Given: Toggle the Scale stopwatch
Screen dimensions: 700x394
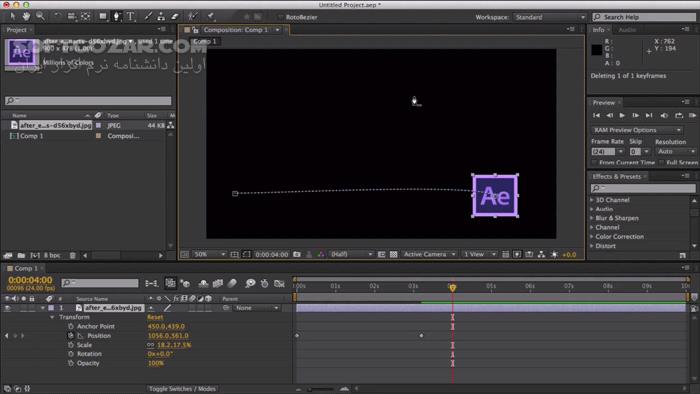Looking at the screenshot, I should pyautogui.click(x=71, y=345).
